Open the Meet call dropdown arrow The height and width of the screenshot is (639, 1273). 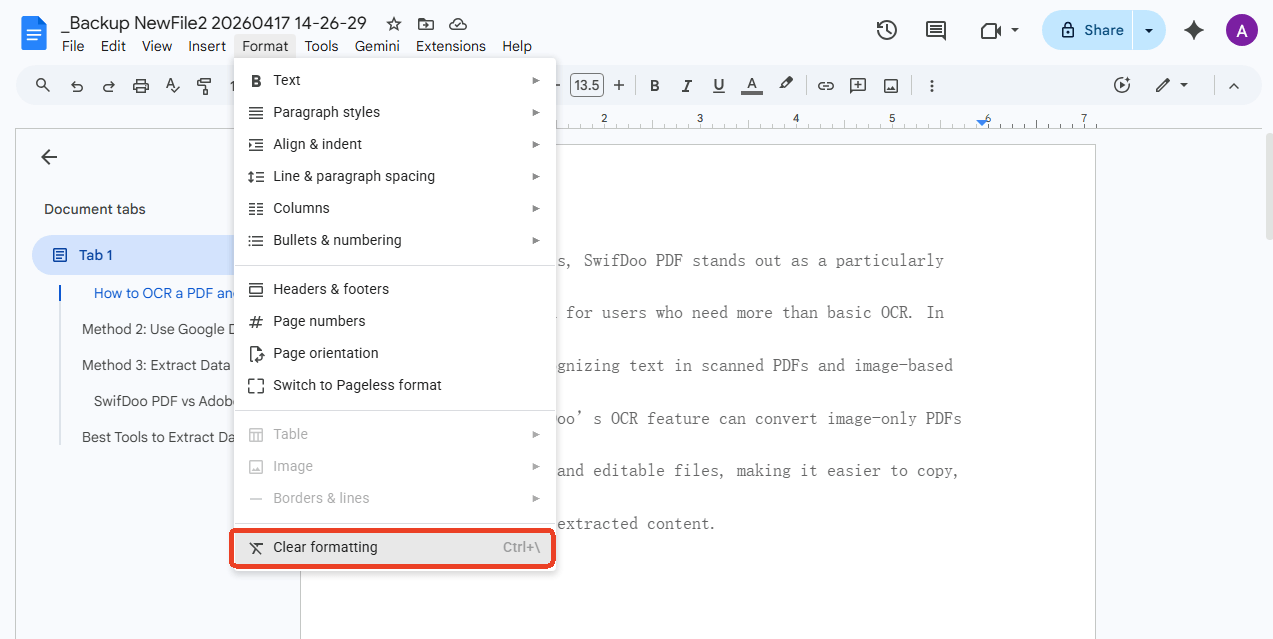coord(1015,30)
